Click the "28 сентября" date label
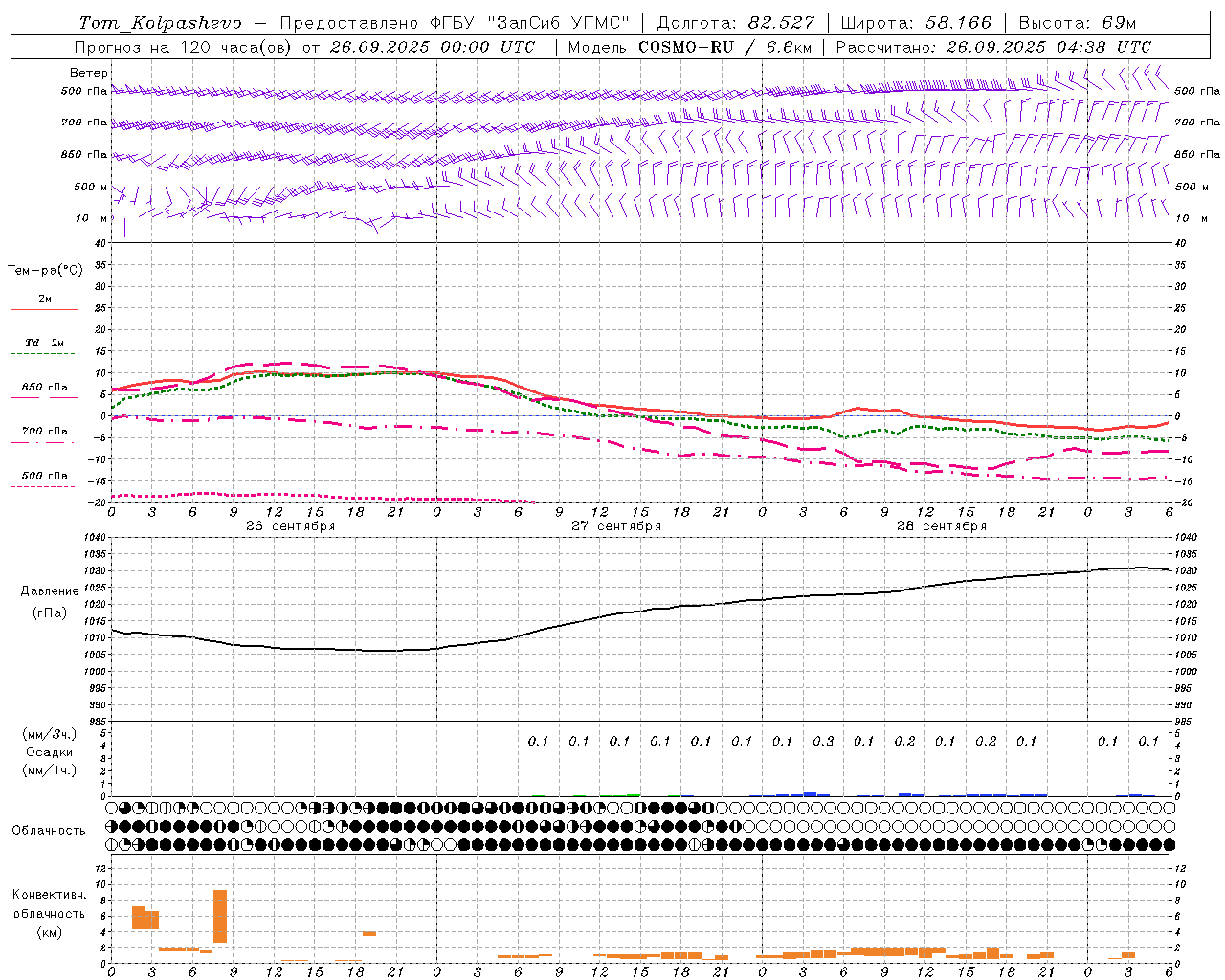The image size is (1225, 980). pyautogui.click(x=942, y=526)
